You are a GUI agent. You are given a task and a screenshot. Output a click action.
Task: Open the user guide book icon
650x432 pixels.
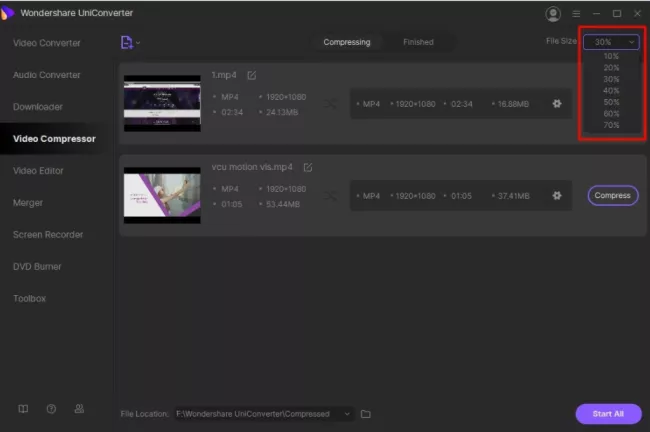coord(23,409)
